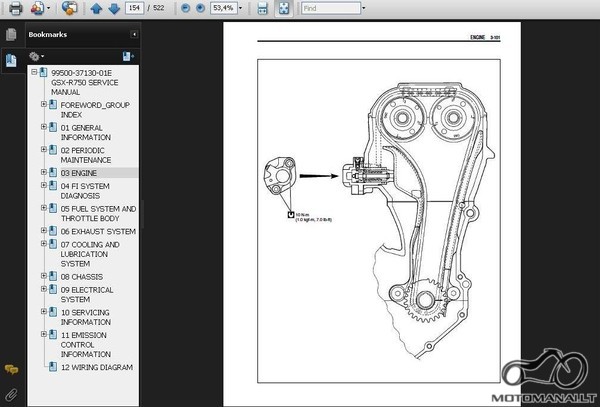Jump to FOREWORD_GROUP INDEX bookmark
The height and width of the screenshot is (407, 600).
(95, 110)
